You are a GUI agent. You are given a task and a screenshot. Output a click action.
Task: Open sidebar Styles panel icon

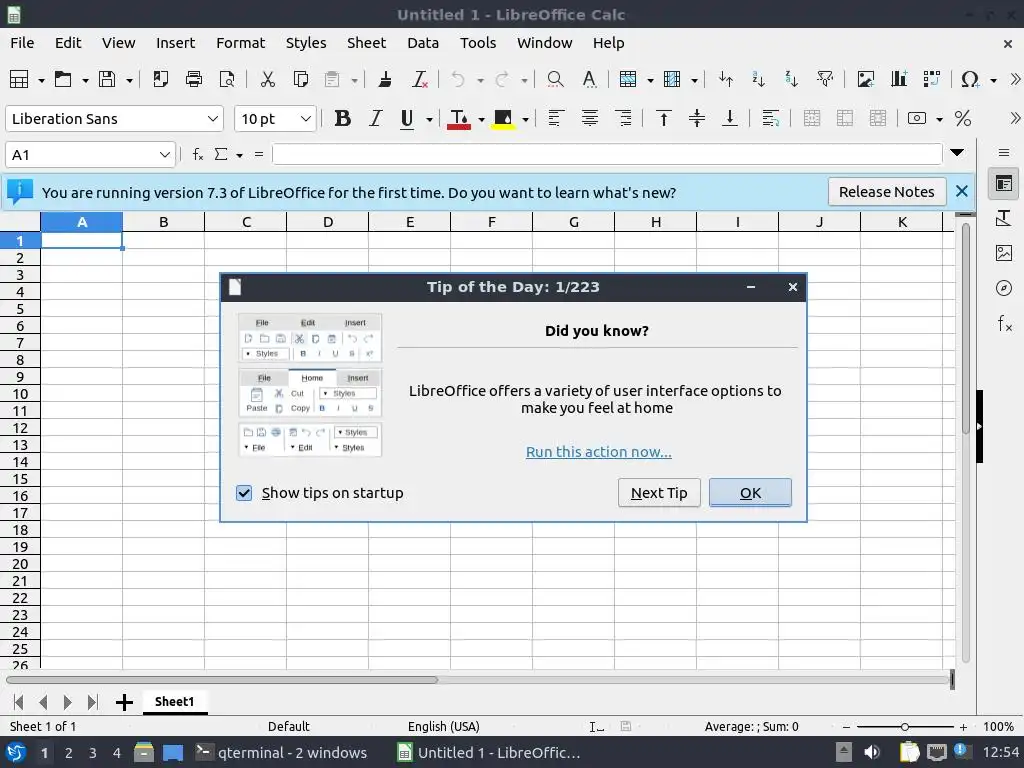coord(1004,218)
